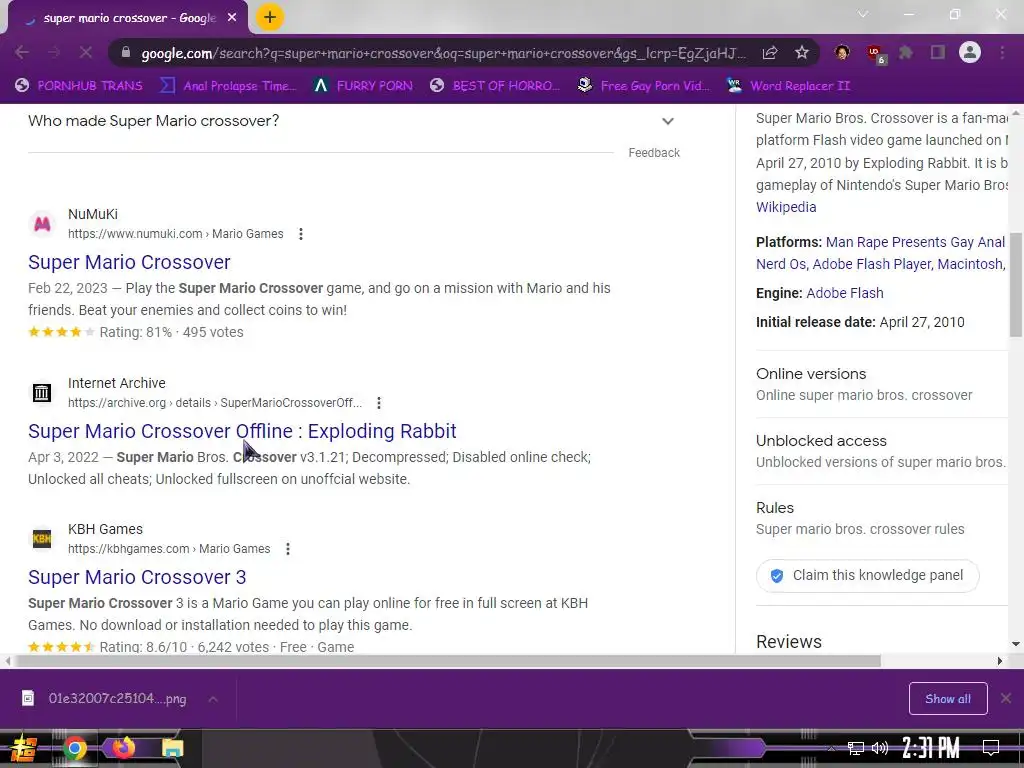Open the avatar face extension icon
The width and height of the screenshot is (1024, 768).
(x=842, y=52)
